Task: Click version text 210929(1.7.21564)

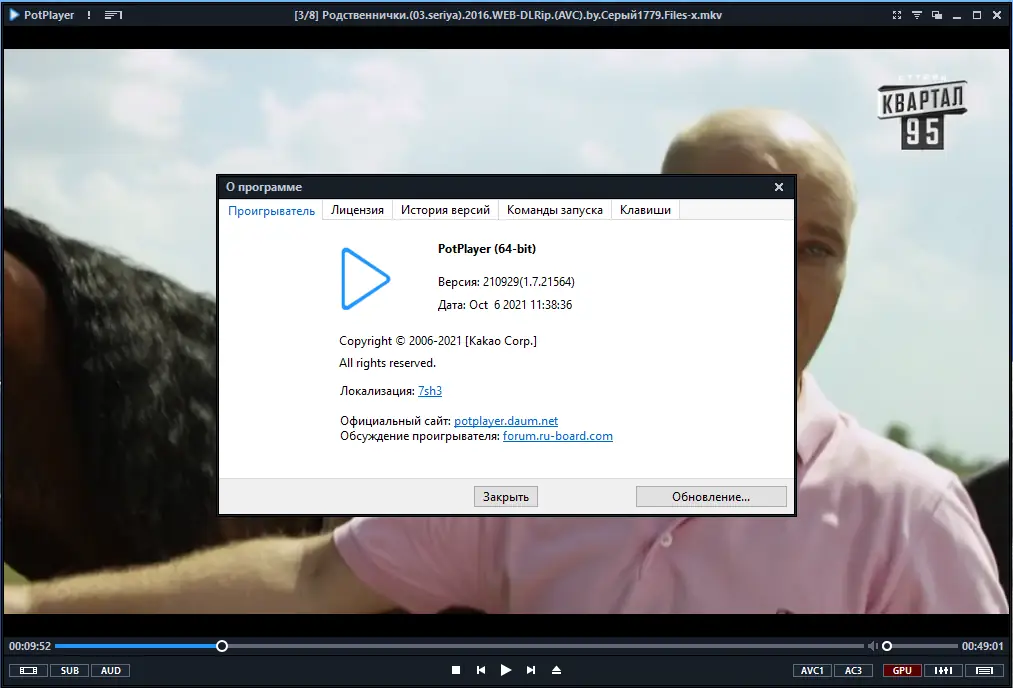Action: tap(528, 282)
